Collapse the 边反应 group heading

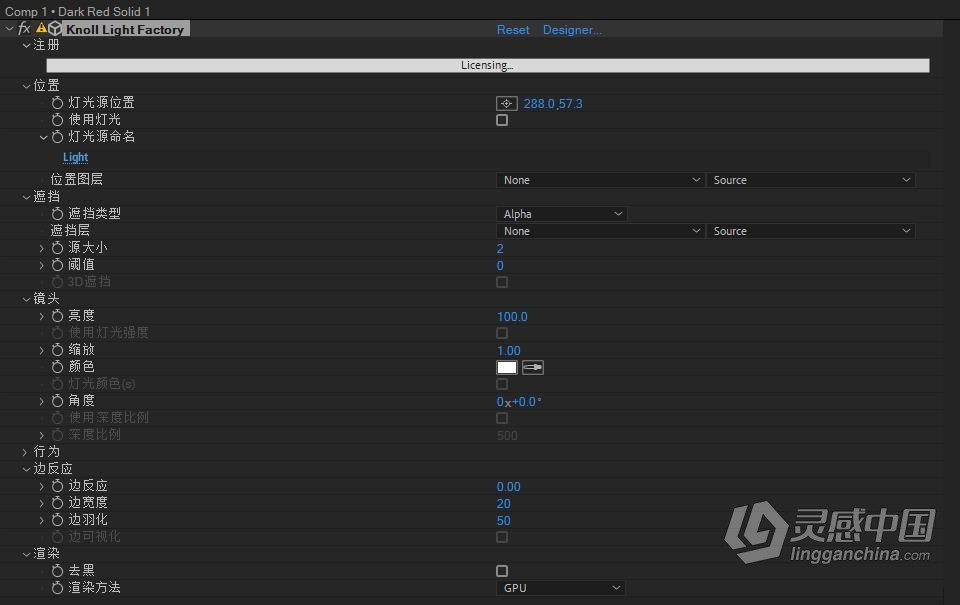[26, 469]
